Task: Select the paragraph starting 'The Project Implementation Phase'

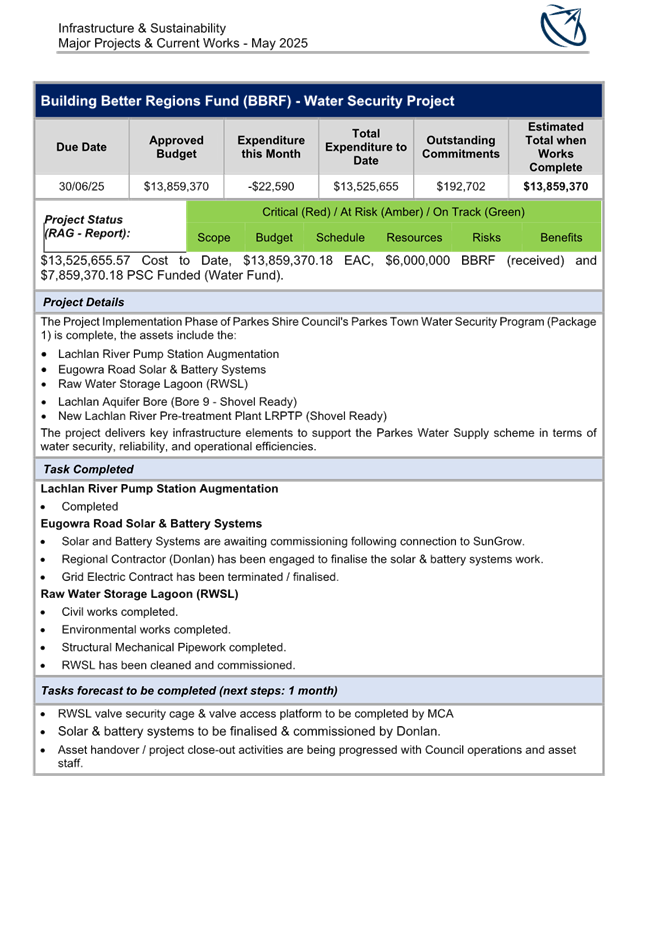Action: pos(319,329)
